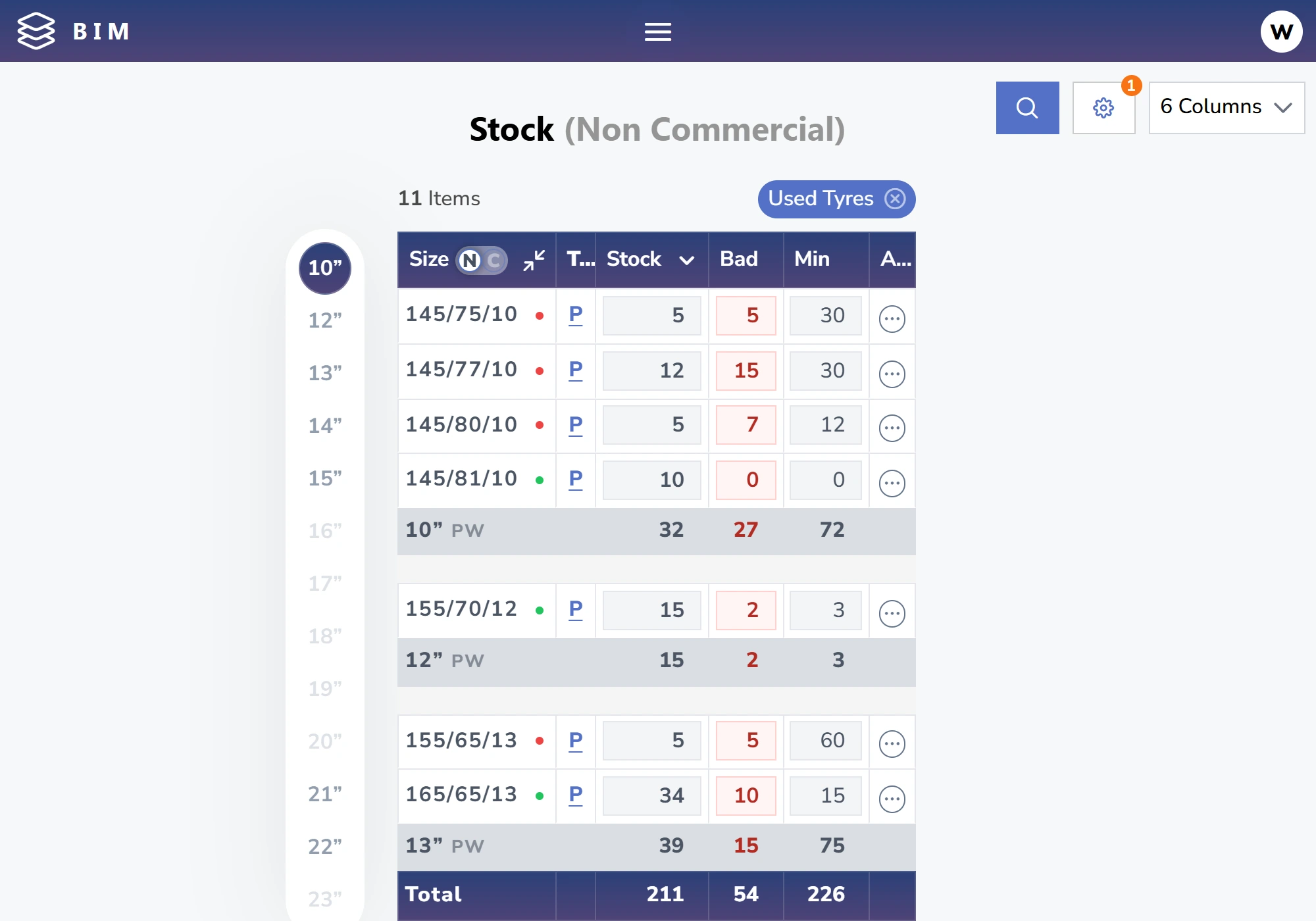Click collapse arrows icon in Size header
Viewport: 1316px width, 921px height.
point(534,260)
